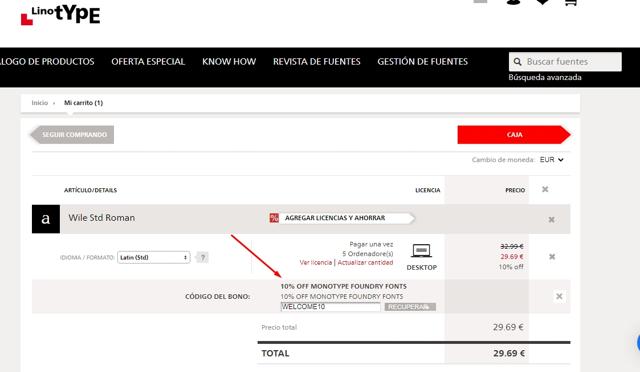The image size is (640, 372).
Task: Open Búsqueda avanzada link
Action: pyautogui.click(x=544, y=77)
